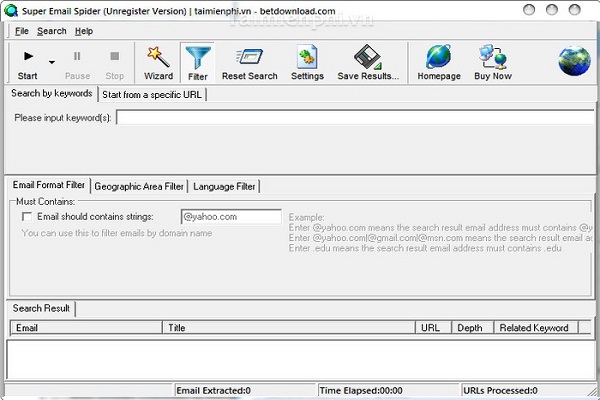Image resolution: width=600 pixels, height=400 pixels.
Task: Save Results to a file
Action: [368, 64]
